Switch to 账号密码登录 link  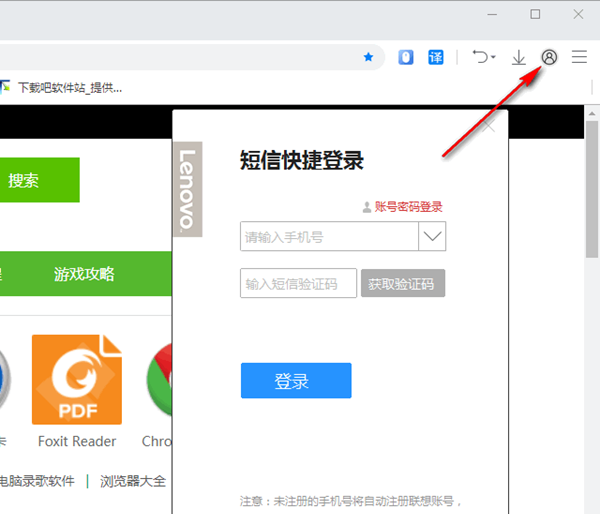click(408, 207)
